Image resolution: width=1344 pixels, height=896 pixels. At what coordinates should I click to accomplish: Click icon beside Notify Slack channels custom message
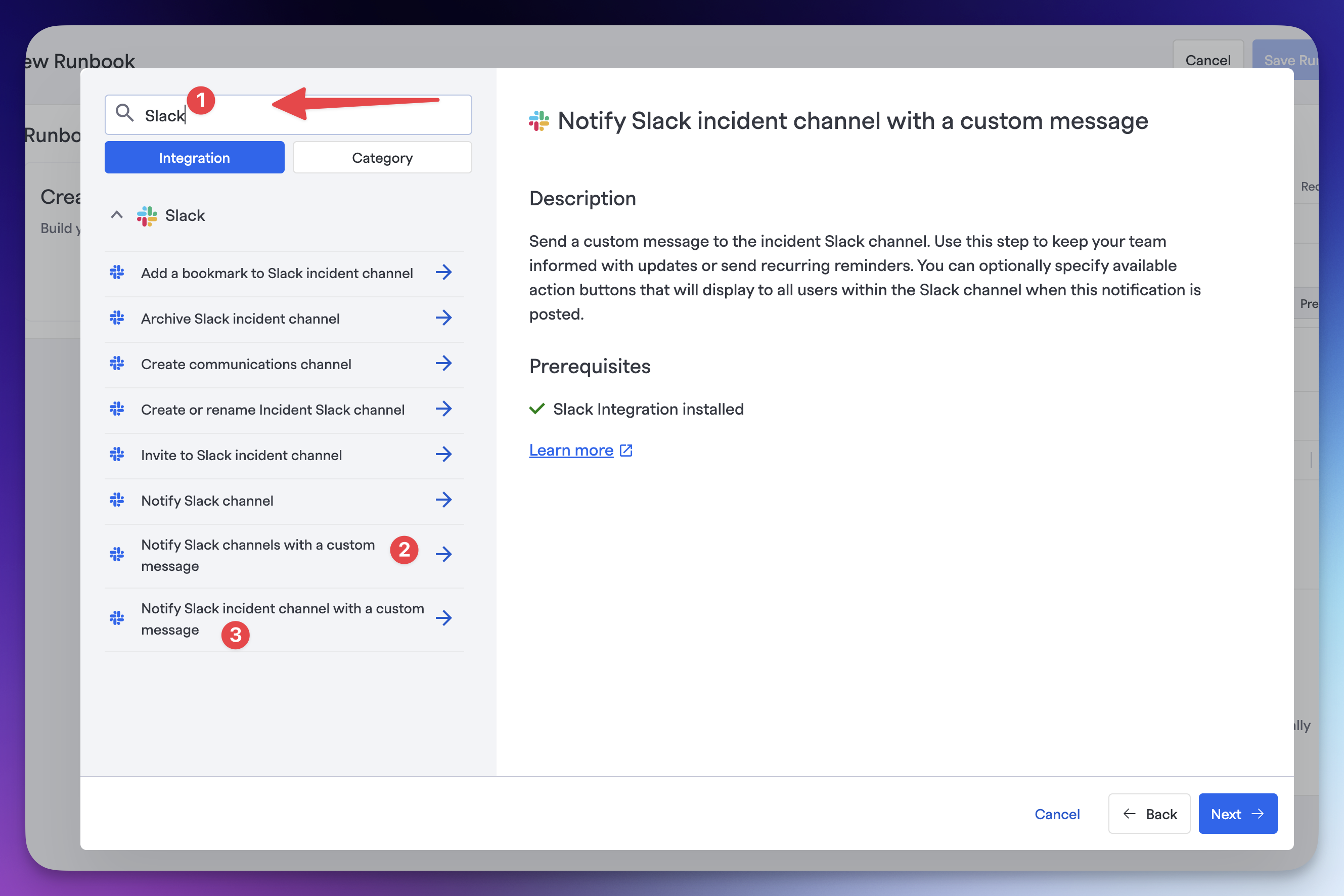117,554
